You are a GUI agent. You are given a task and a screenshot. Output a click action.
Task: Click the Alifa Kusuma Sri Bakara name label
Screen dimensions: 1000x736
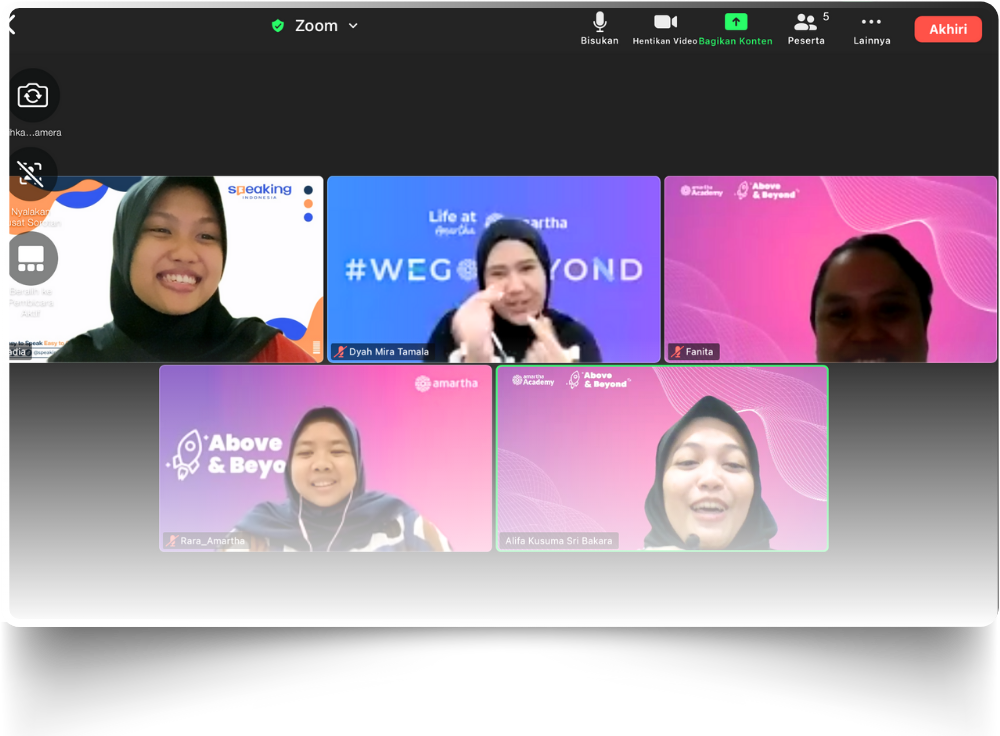pos(559,541)
